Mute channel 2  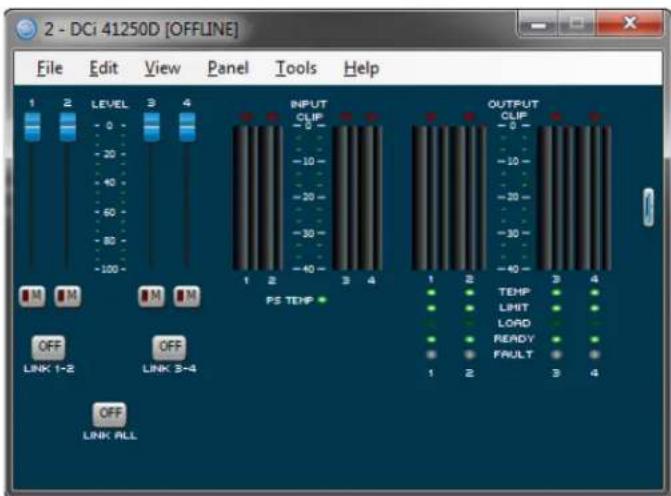tap(68, 296)
